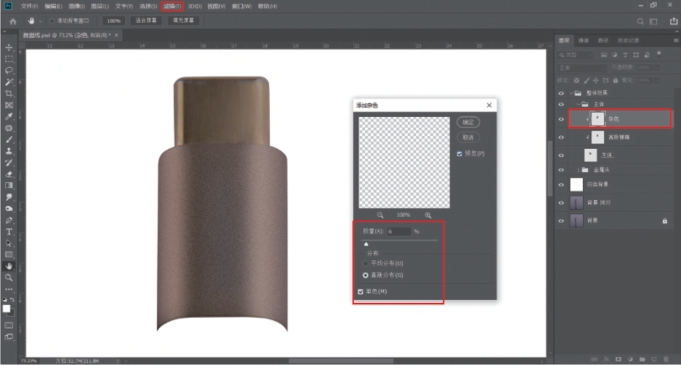
Task: Select the Zoom tool in toolbar
Action: pos(9,278)
